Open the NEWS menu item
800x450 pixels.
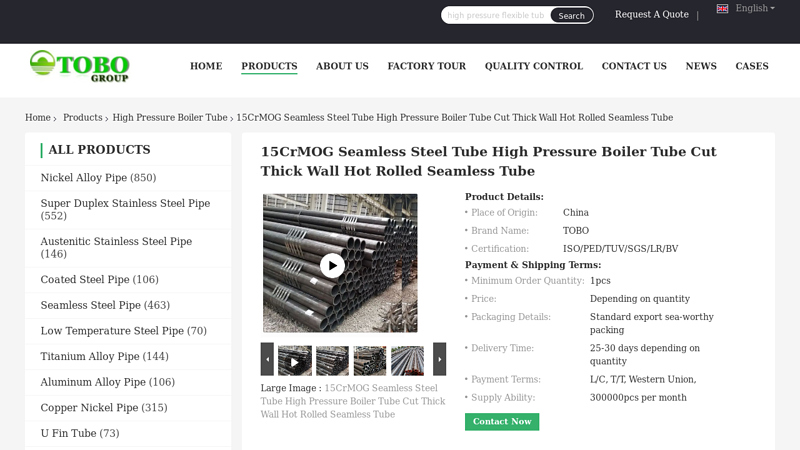701,66
